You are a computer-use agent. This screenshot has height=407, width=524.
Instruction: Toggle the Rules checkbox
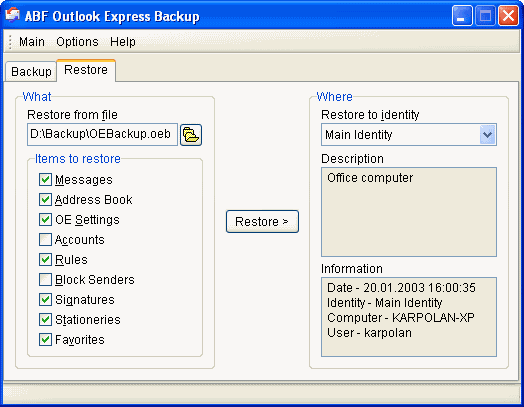click(45, 260)
